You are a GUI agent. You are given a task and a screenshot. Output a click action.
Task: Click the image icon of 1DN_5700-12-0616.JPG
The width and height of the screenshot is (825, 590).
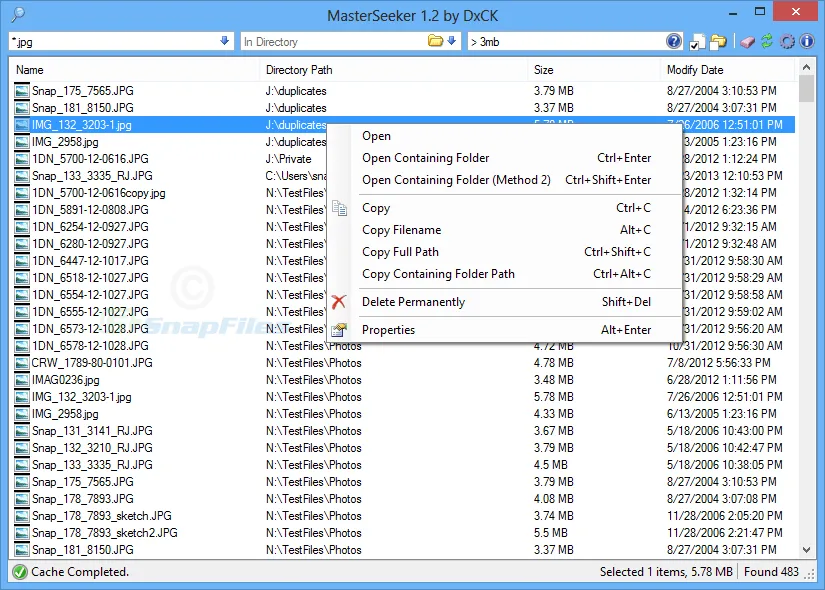22,159
